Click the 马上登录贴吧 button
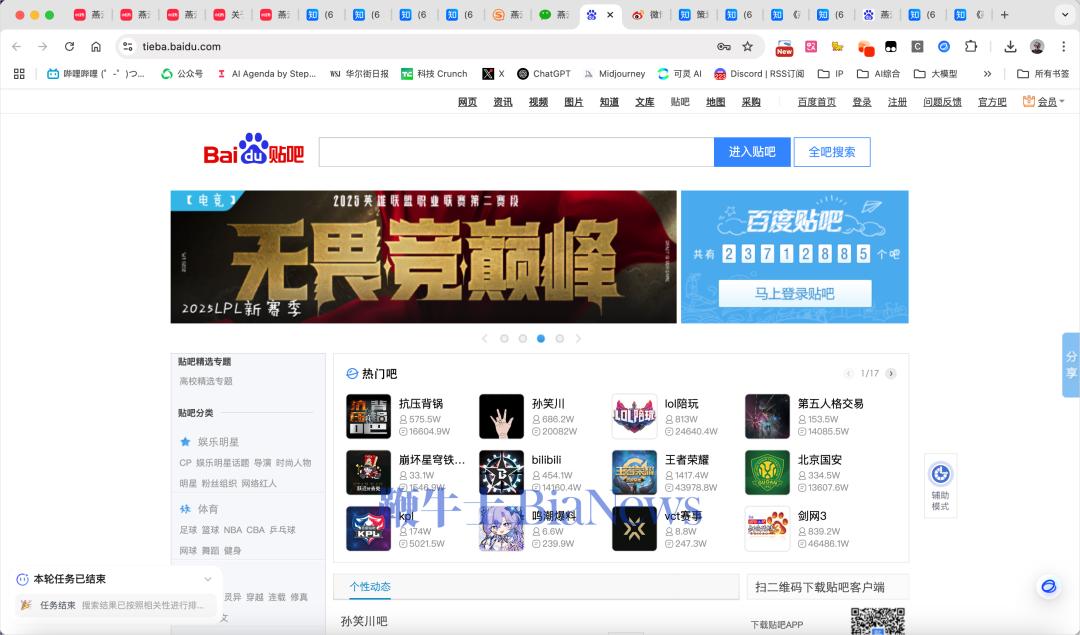Screen dimensions: 1080x635 [794, 294]
